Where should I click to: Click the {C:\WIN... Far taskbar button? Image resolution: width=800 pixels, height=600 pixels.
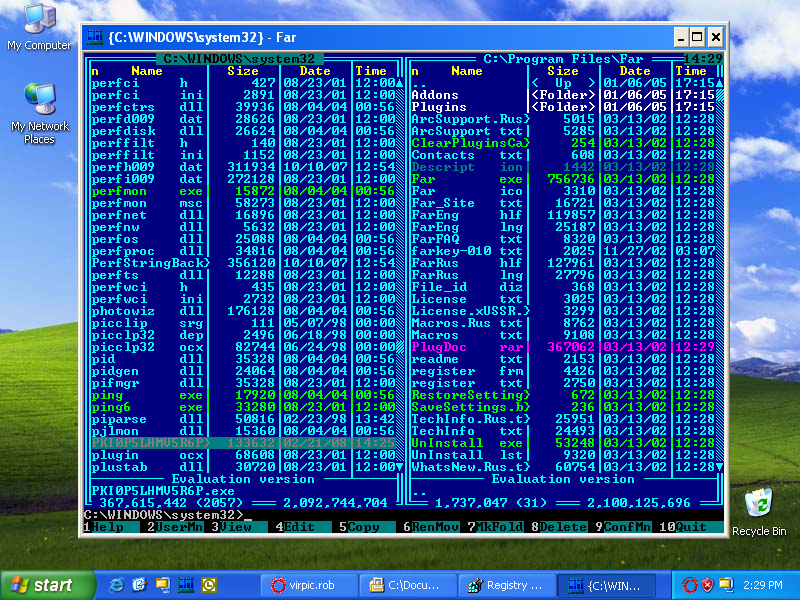[606, 585]
